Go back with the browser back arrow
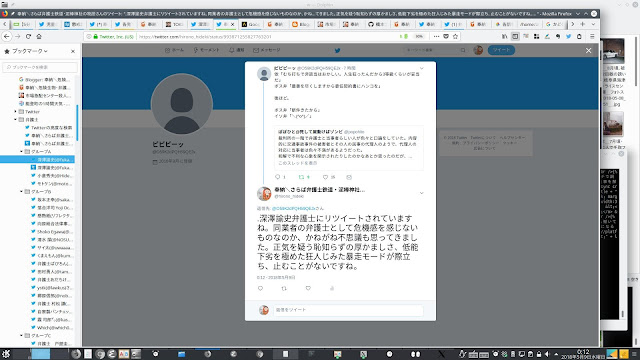 click(x=7, y=36)
